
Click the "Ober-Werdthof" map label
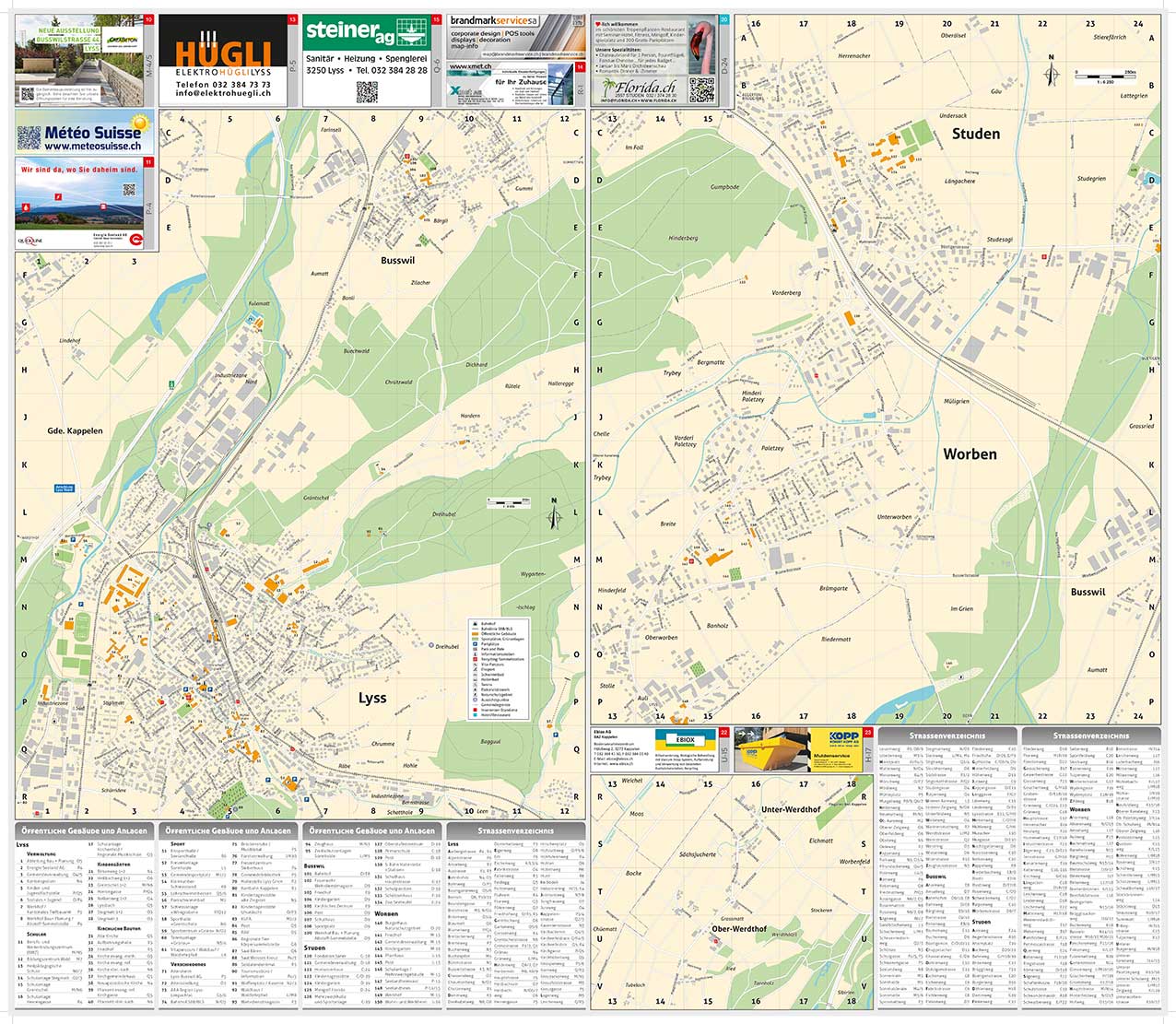[739, 929]
